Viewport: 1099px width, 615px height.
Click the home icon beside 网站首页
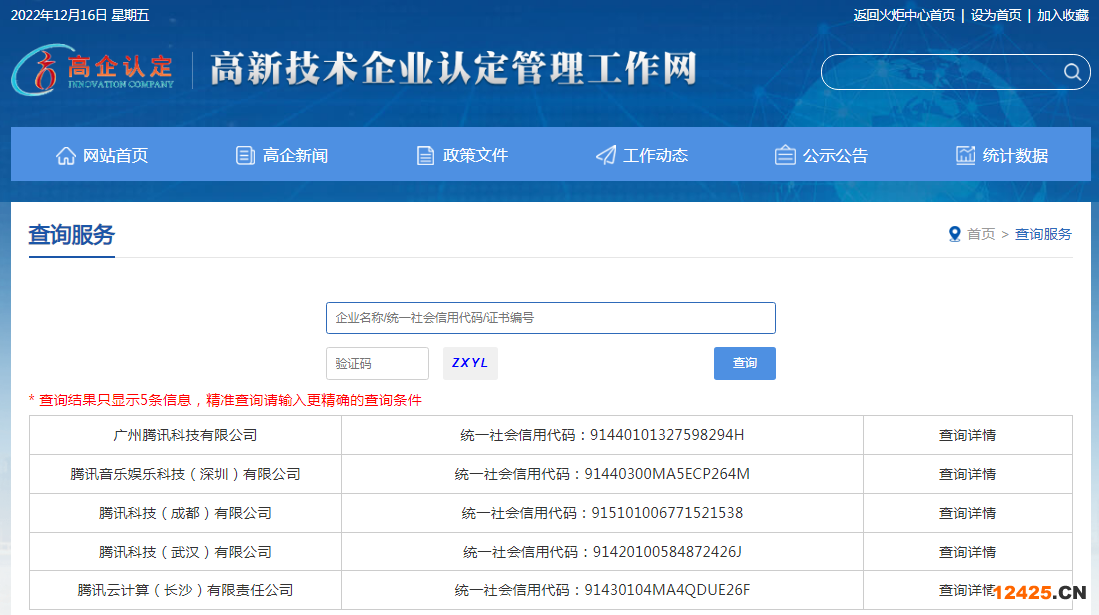(x=66, y=156)
